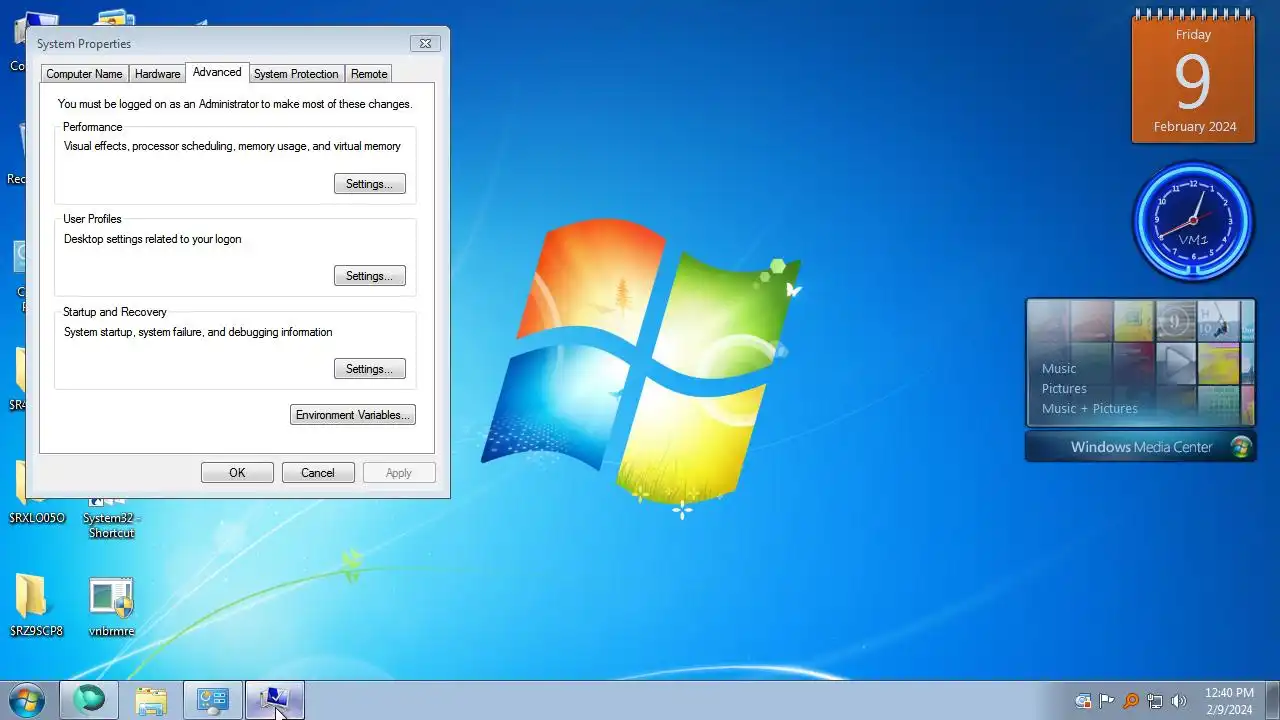Open the green globe browser in taskbar
The width and height of the screenshot is (1280, 720).
89,700
